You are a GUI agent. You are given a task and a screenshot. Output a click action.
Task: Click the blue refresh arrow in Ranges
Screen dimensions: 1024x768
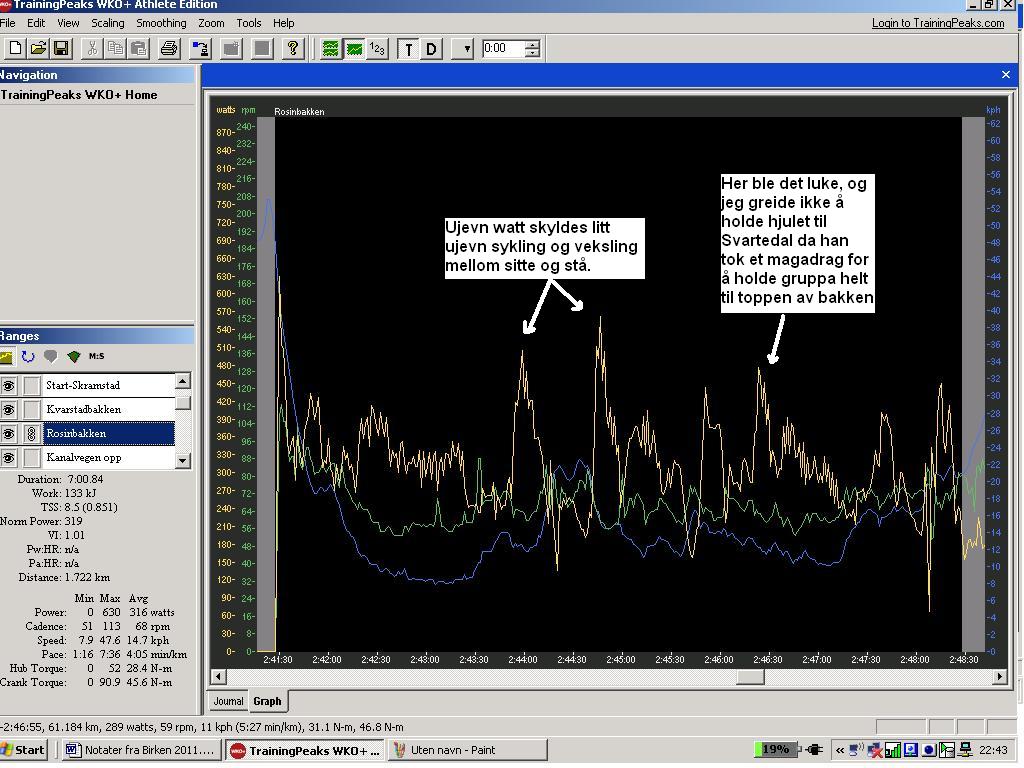(x=28, y=357)
